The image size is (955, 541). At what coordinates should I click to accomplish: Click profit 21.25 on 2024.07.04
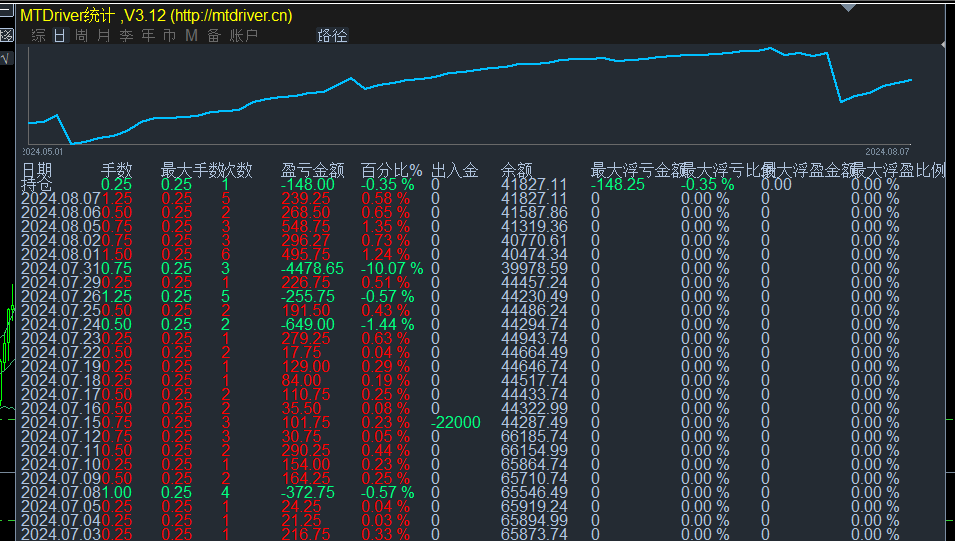tap(301, 521)
